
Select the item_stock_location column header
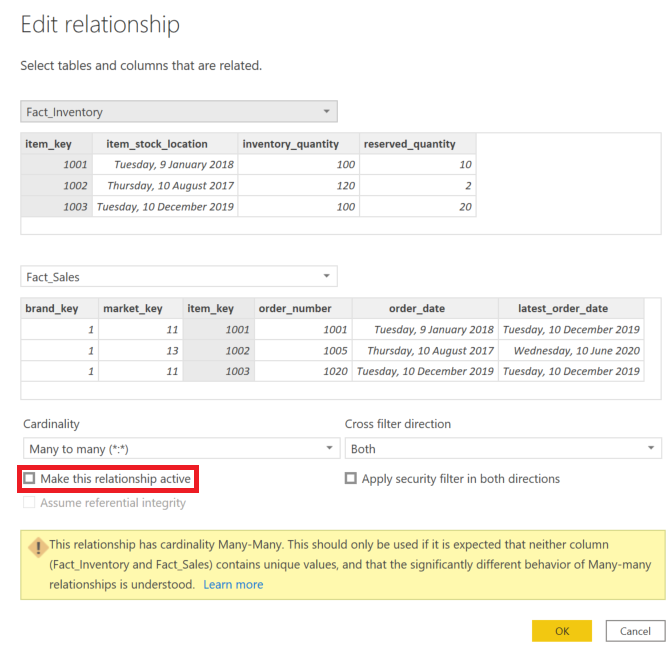[165, 144]
